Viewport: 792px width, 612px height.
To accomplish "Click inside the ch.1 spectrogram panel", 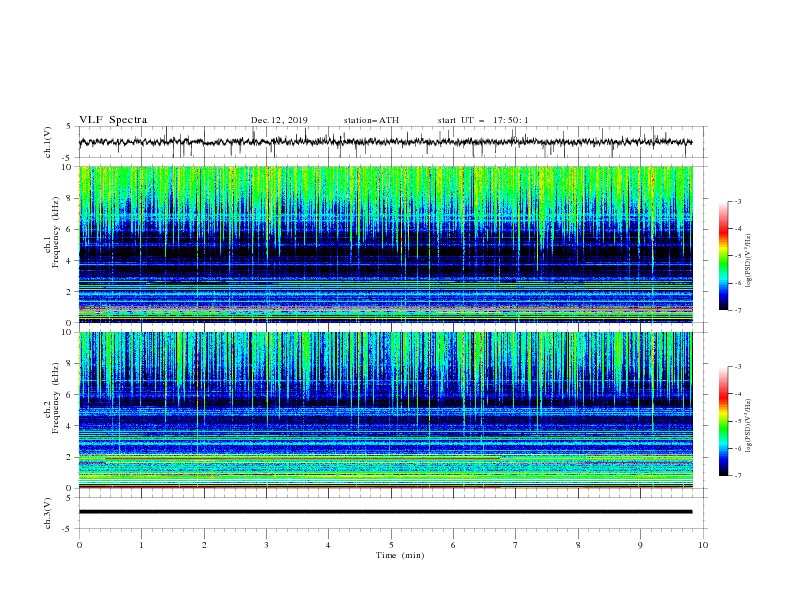I will coord(385,244).
